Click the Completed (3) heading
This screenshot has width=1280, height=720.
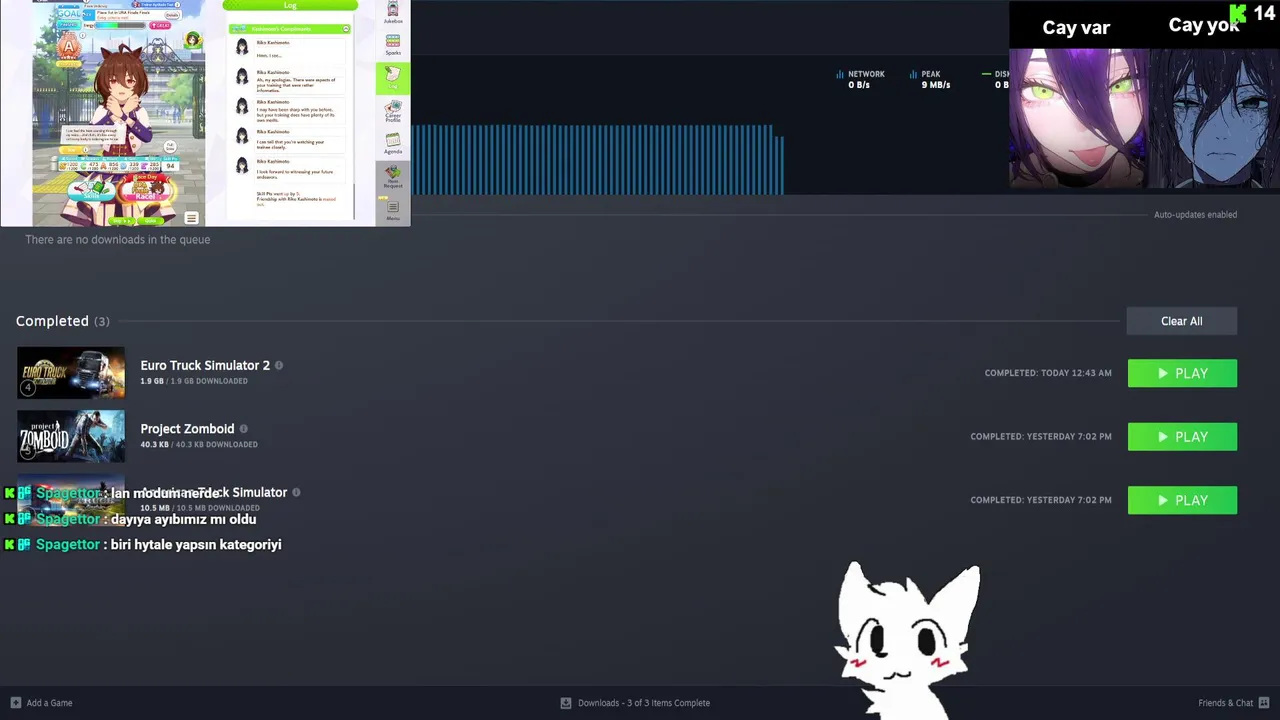(x=63, y=321)
